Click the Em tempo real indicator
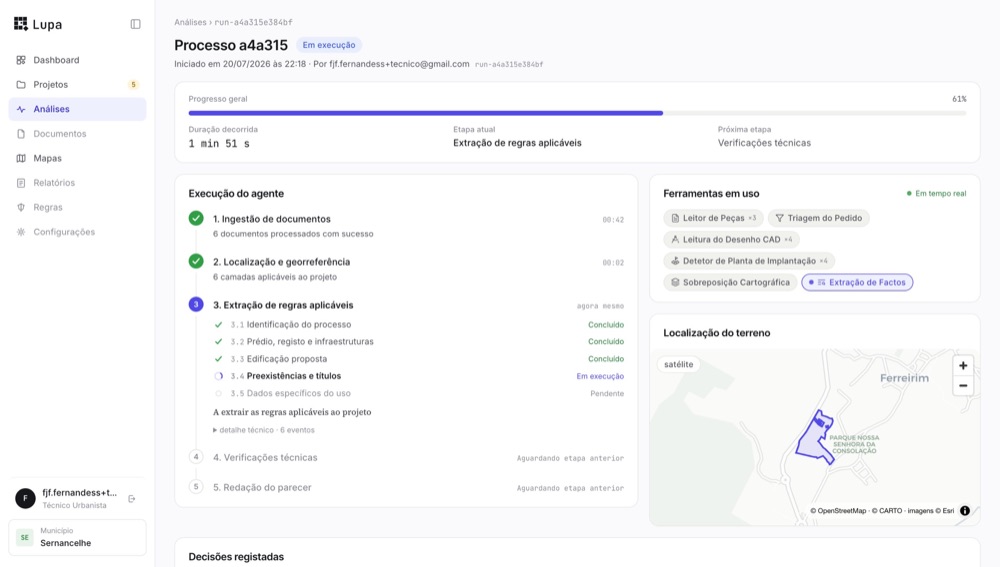The height and width of the screenshot is (567, 1000). [x=936, y=193]
